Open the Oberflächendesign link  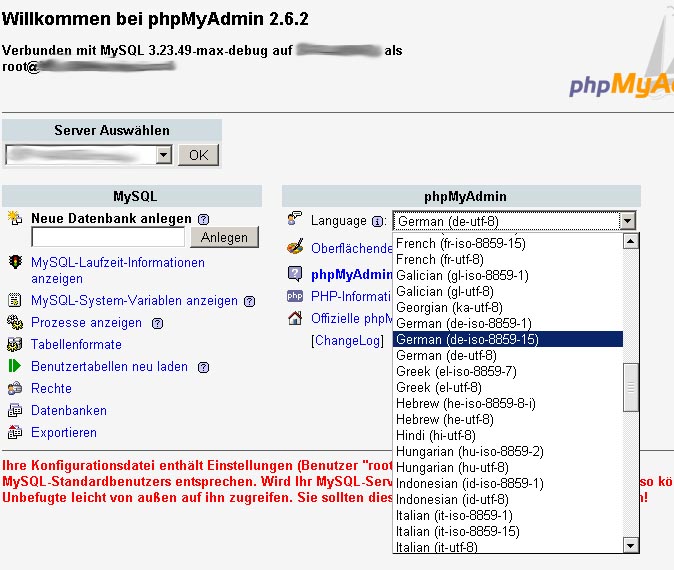click(352, 248)
